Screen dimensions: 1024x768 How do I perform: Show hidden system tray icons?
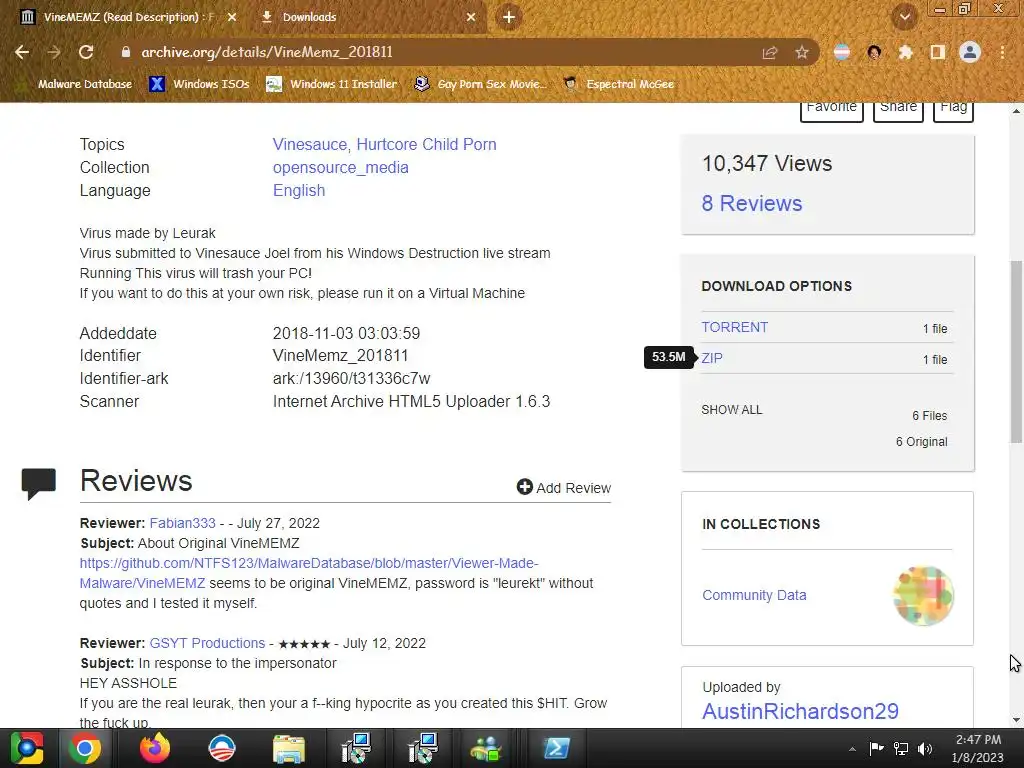coord(852,749)
